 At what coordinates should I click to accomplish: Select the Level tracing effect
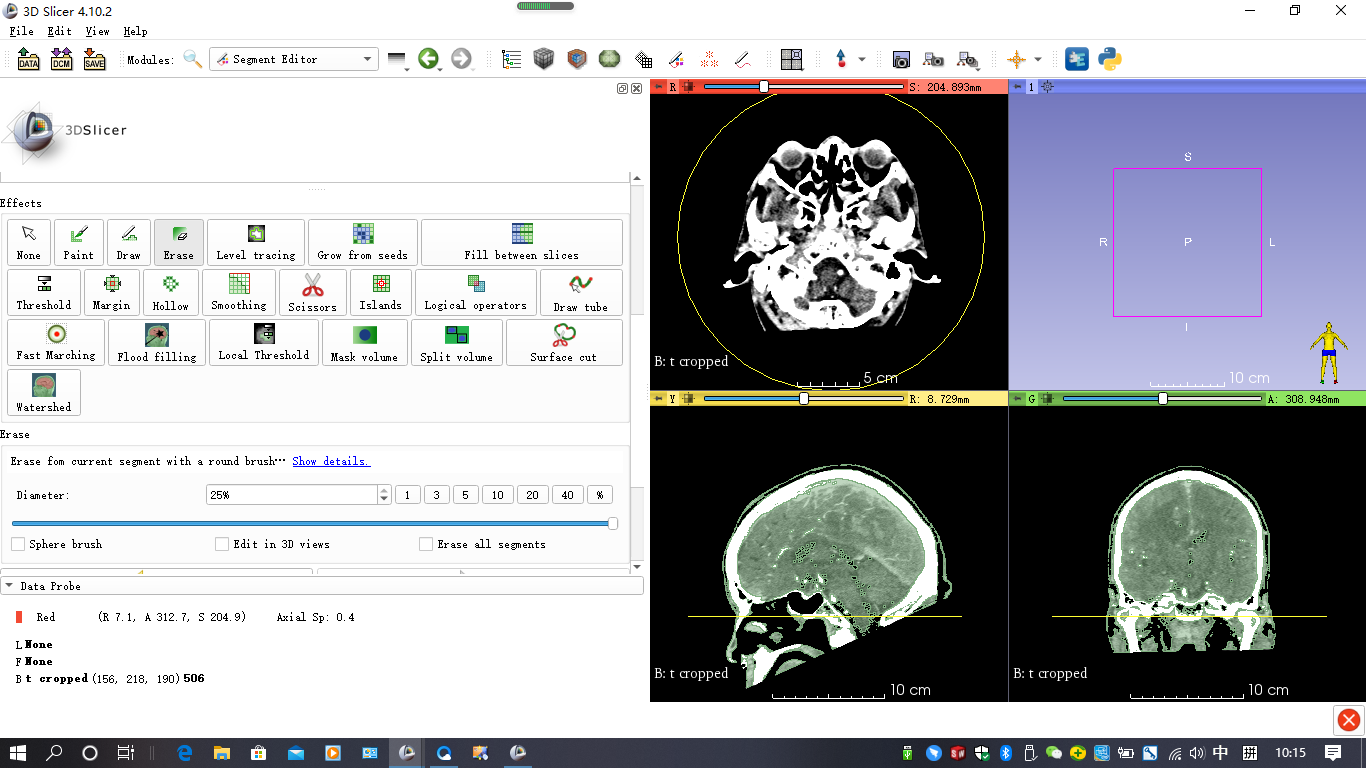click(x=256, y=242)
